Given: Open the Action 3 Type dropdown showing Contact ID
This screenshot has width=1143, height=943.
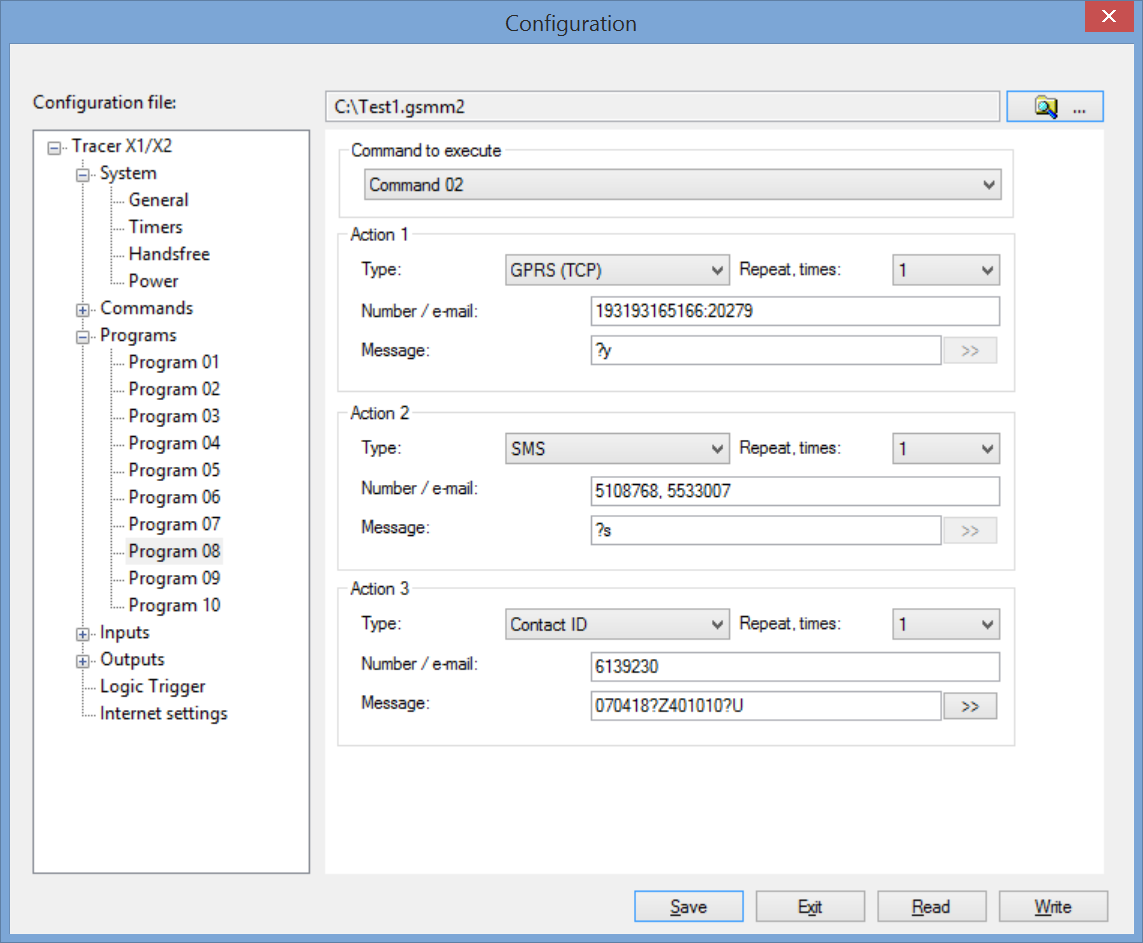Looking at the screenshot, I should (617, 625).
